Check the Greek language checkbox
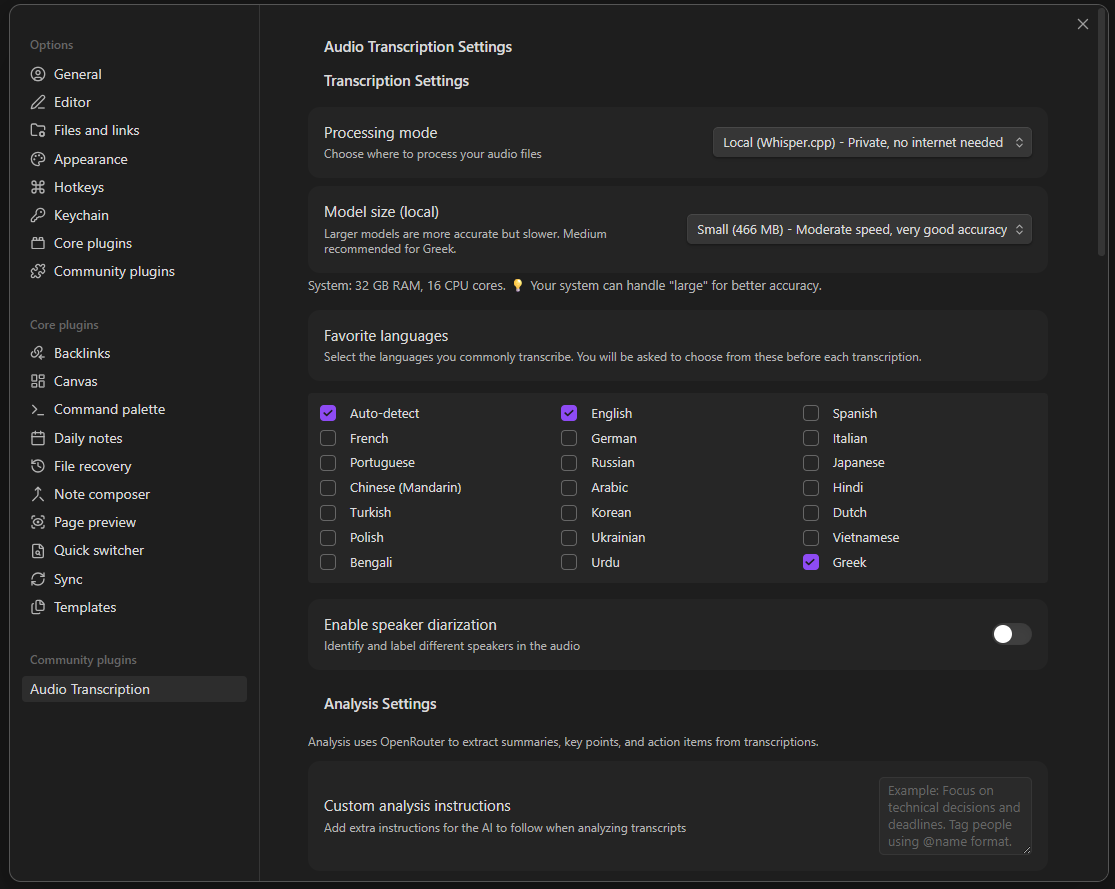 810,562
